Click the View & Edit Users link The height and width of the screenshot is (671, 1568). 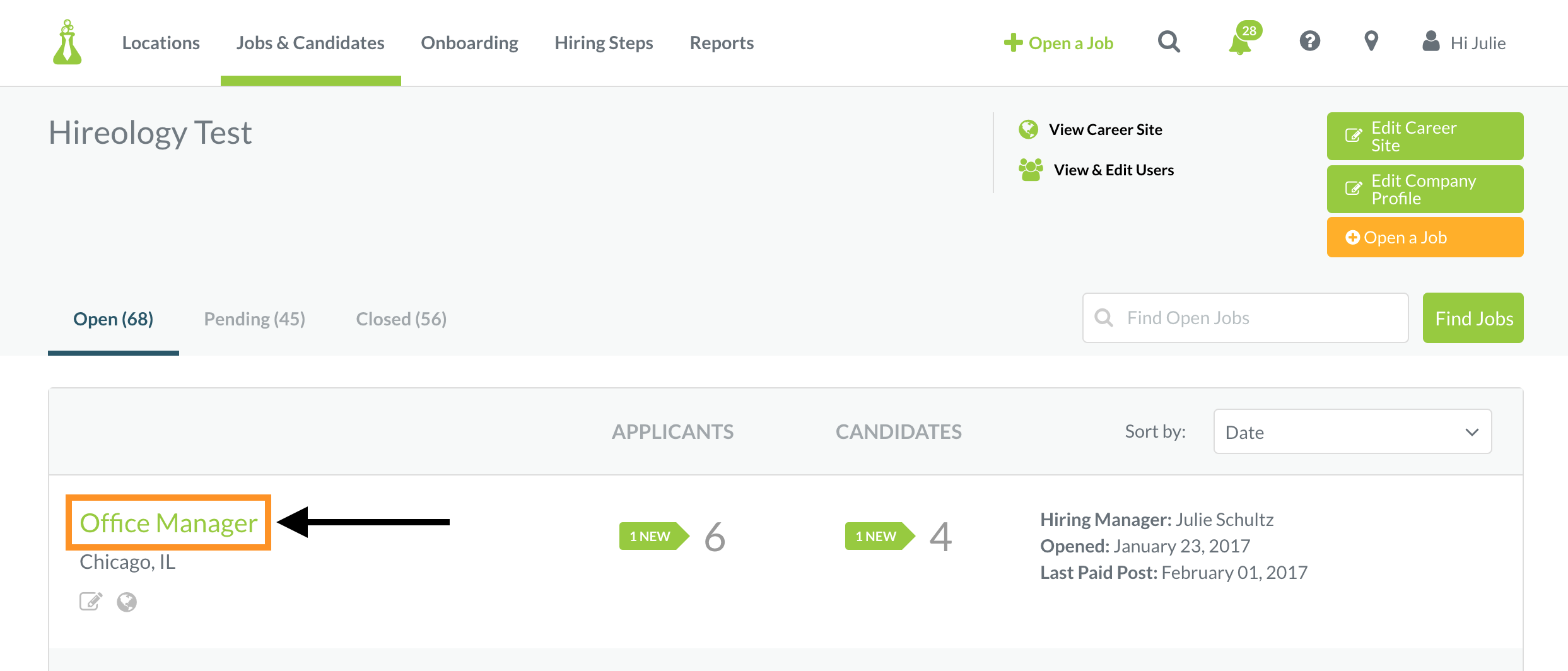tap(1114, 170)
